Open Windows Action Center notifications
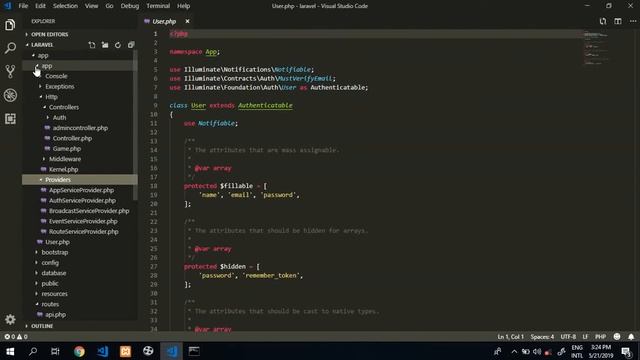The image size is (640, 360). pos(627,351)
